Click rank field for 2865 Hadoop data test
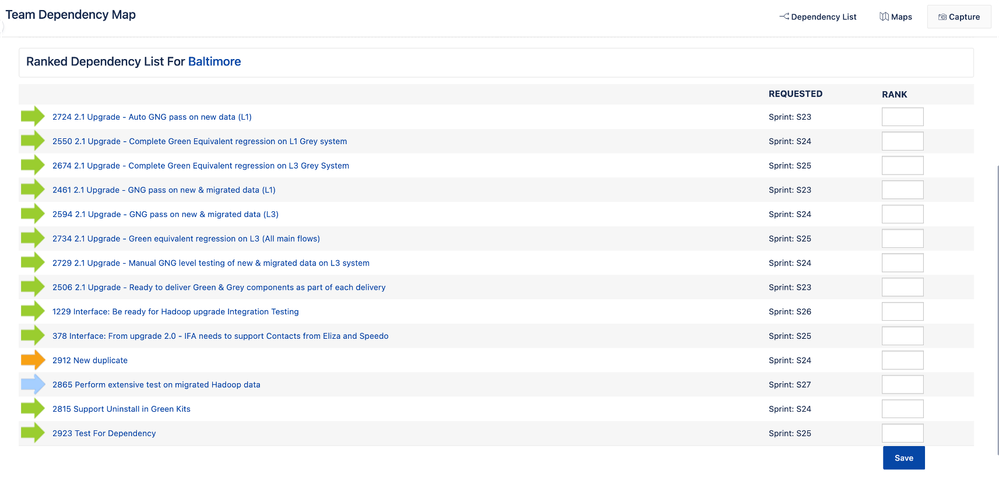The height and width of the screenshot is (483, 999). [x=902, y=384]
